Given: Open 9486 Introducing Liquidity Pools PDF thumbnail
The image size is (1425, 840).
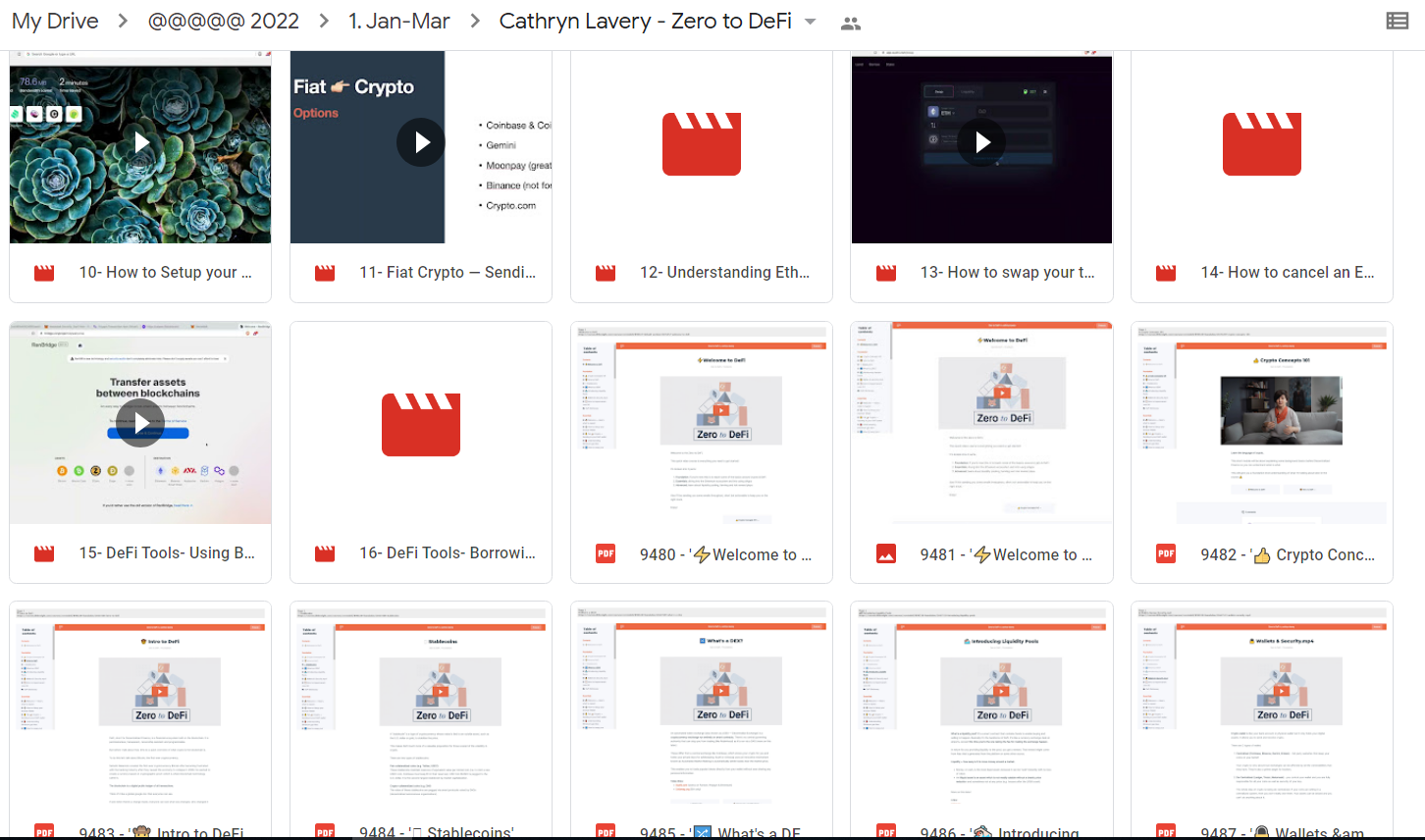Looking at the screenshot, I should [x=981, y=703].
